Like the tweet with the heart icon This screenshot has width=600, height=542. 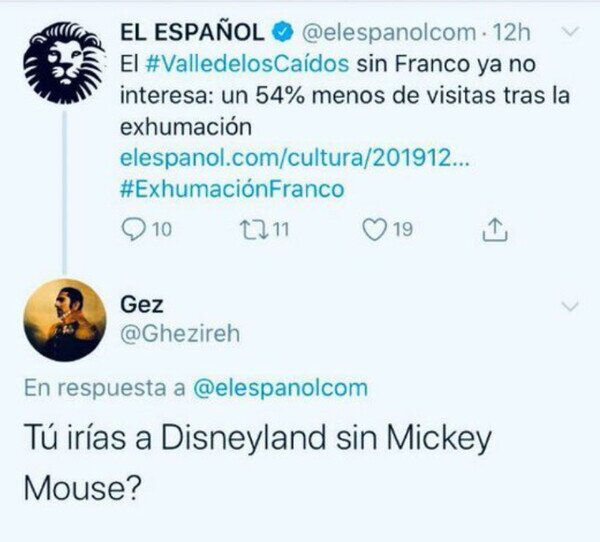click(x=373, y=229)
